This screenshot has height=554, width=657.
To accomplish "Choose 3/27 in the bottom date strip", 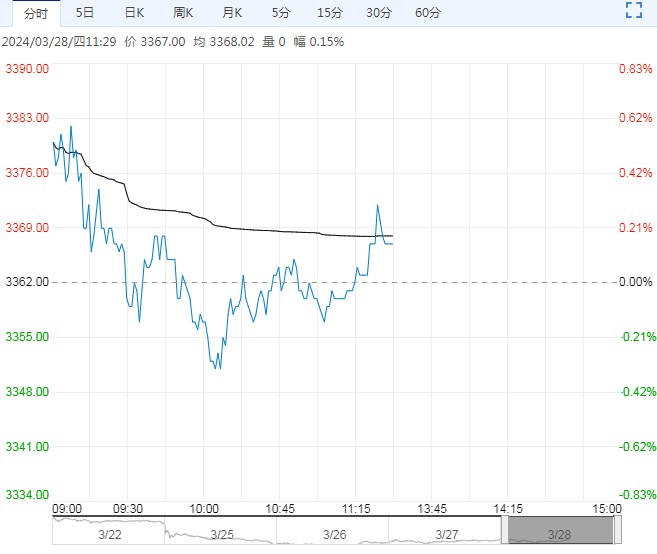I will (x=445, y=534).
